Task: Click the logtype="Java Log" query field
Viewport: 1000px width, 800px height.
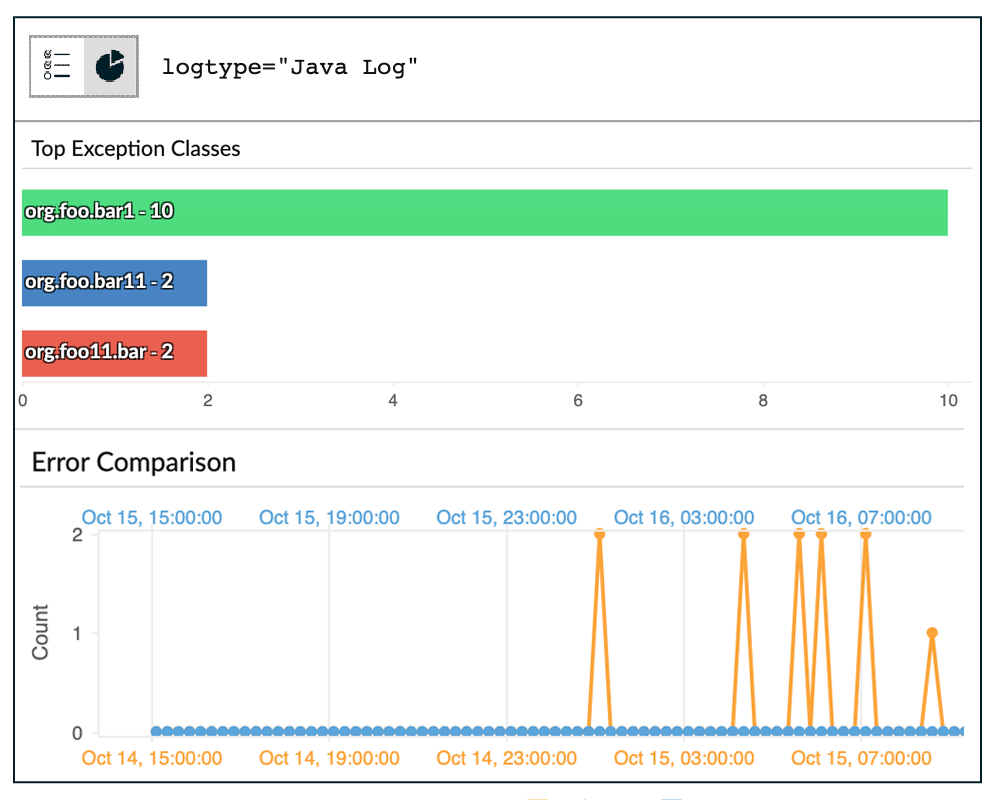Action: click(290, 66)
